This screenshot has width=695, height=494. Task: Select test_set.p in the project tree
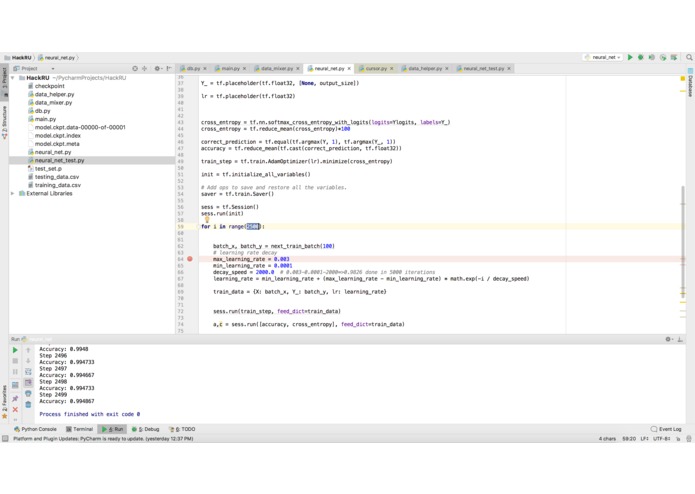[48, 169]
